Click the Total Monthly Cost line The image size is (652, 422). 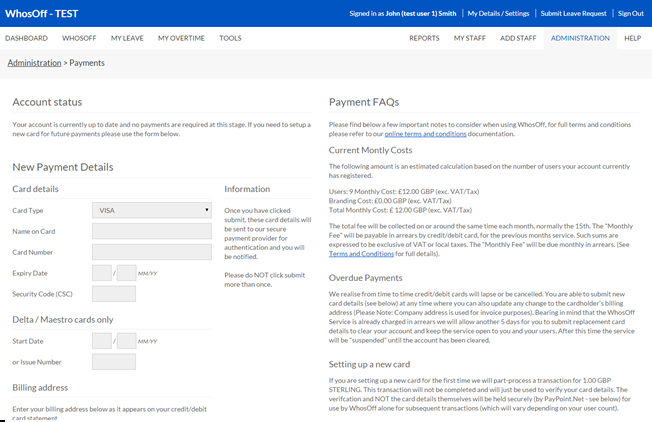pyautogui.click(x=400, y=210)
